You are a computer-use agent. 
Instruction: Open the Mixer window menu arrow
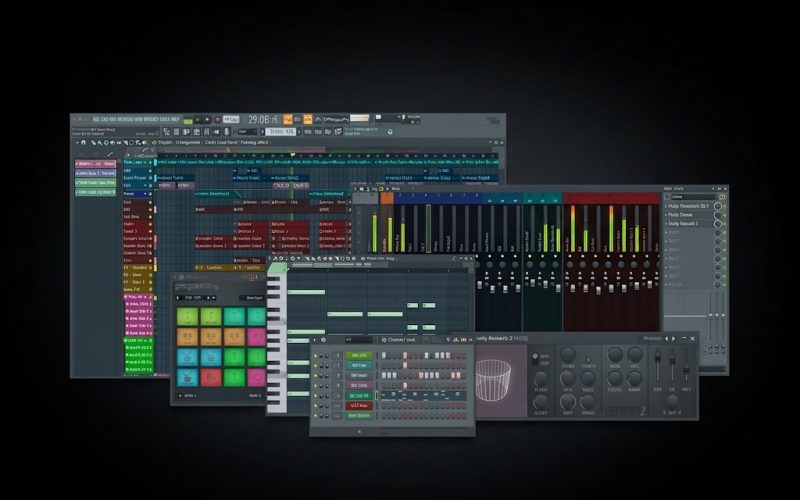[355, 189]
